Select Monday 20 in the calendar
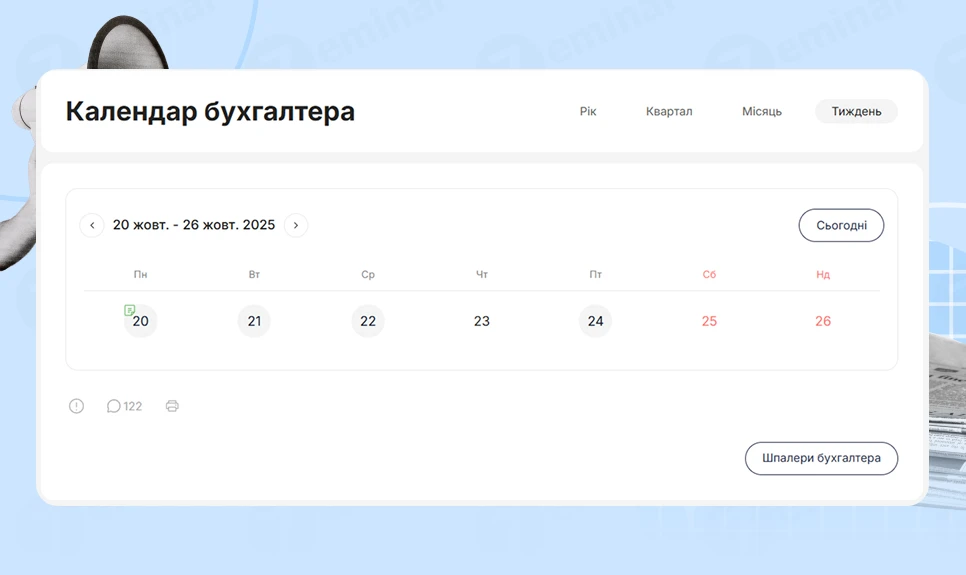 click(x=141, y=322)
